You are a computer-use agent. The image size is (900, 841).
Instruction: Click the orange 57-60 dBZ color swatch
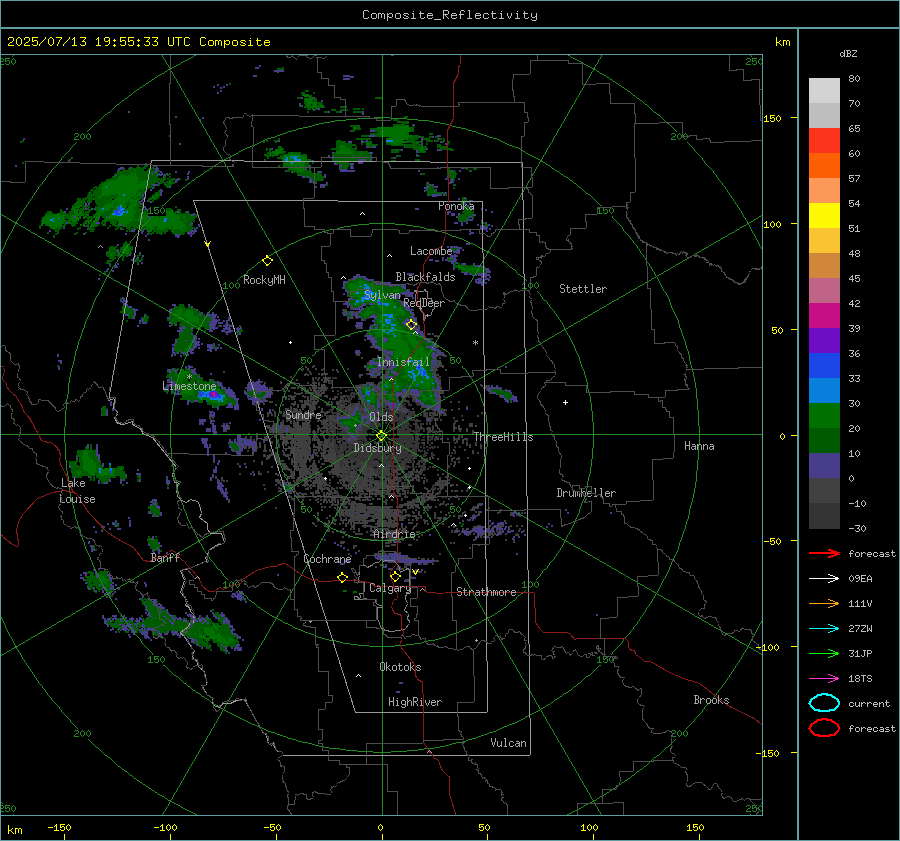824,166
